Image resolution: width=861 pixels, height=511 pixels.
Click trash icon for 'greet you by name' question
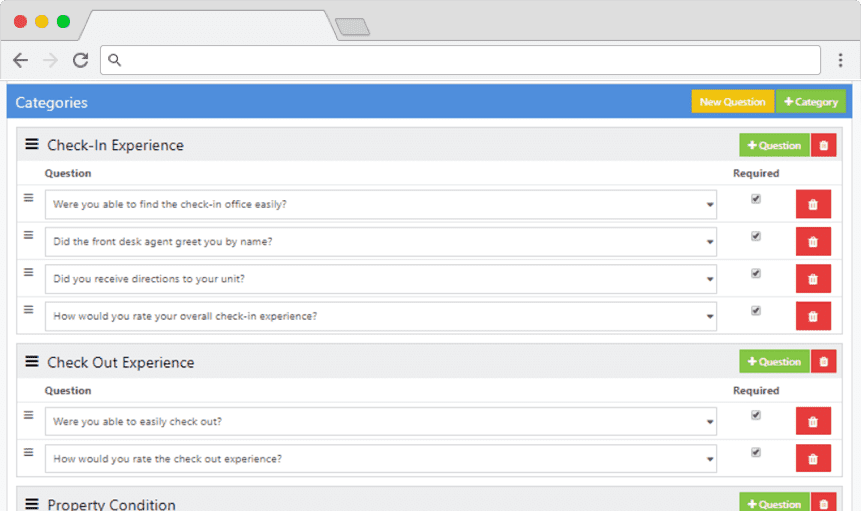813,242
